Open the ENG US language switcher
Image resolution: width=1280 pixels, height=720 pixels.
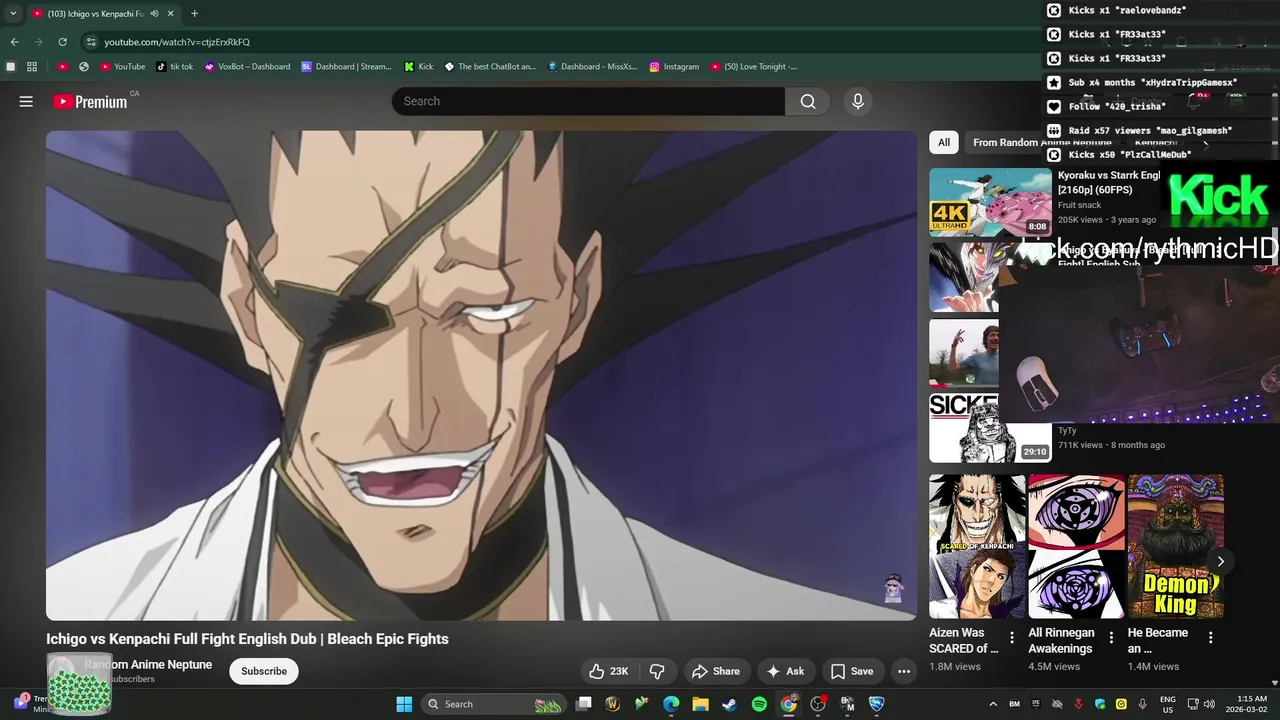1168,704
